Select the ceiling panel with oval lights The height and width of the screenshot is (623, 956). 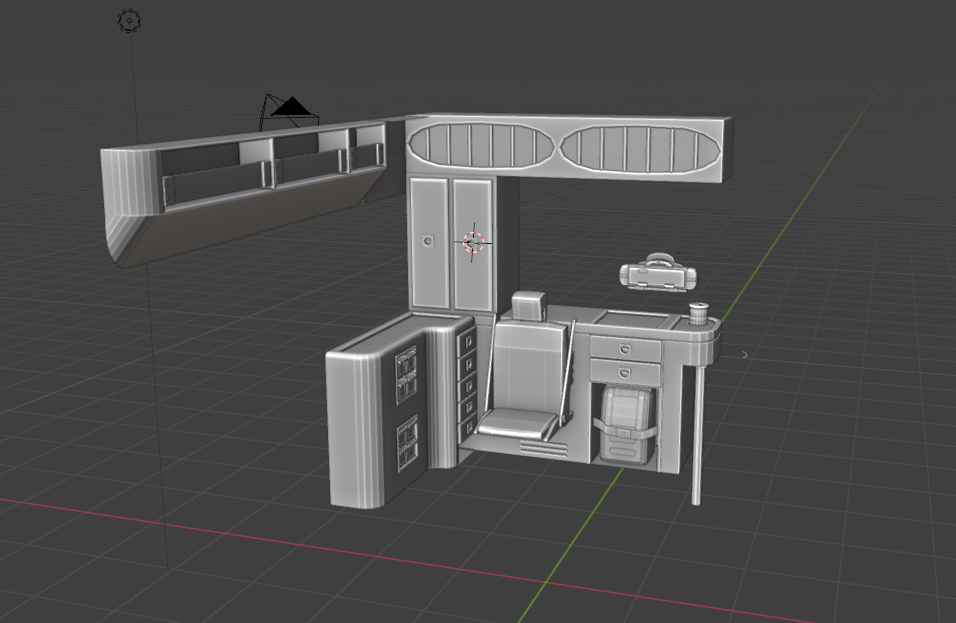tap(567, 148)
